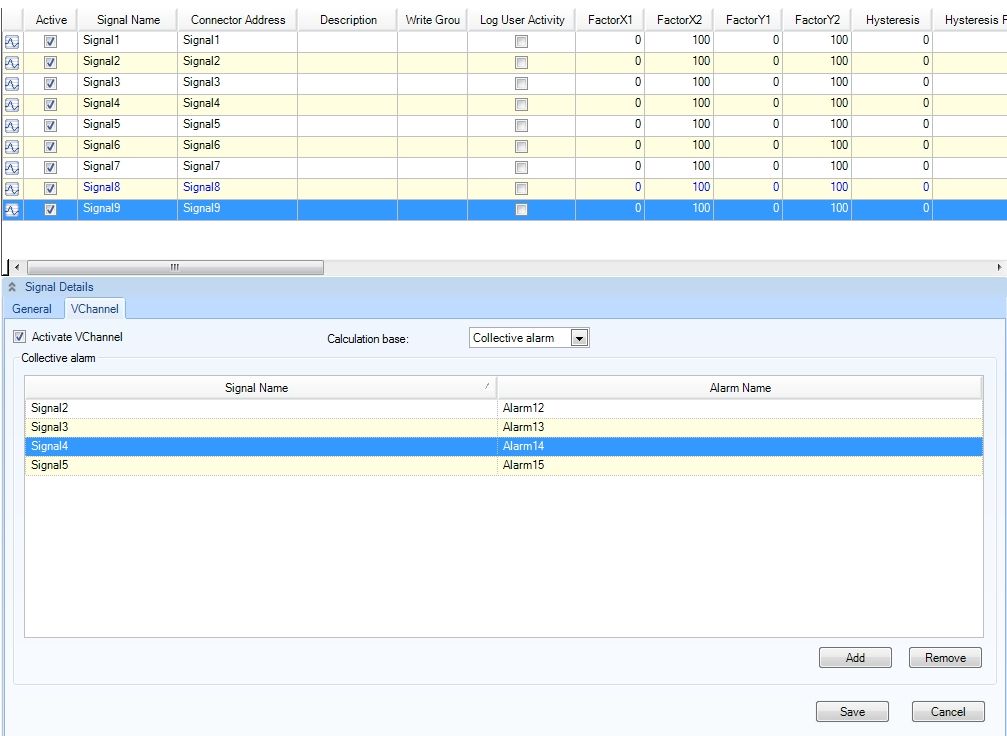
Task: Click the horizontal scrollbar thumb of signal grid
Action: (175, 267)
